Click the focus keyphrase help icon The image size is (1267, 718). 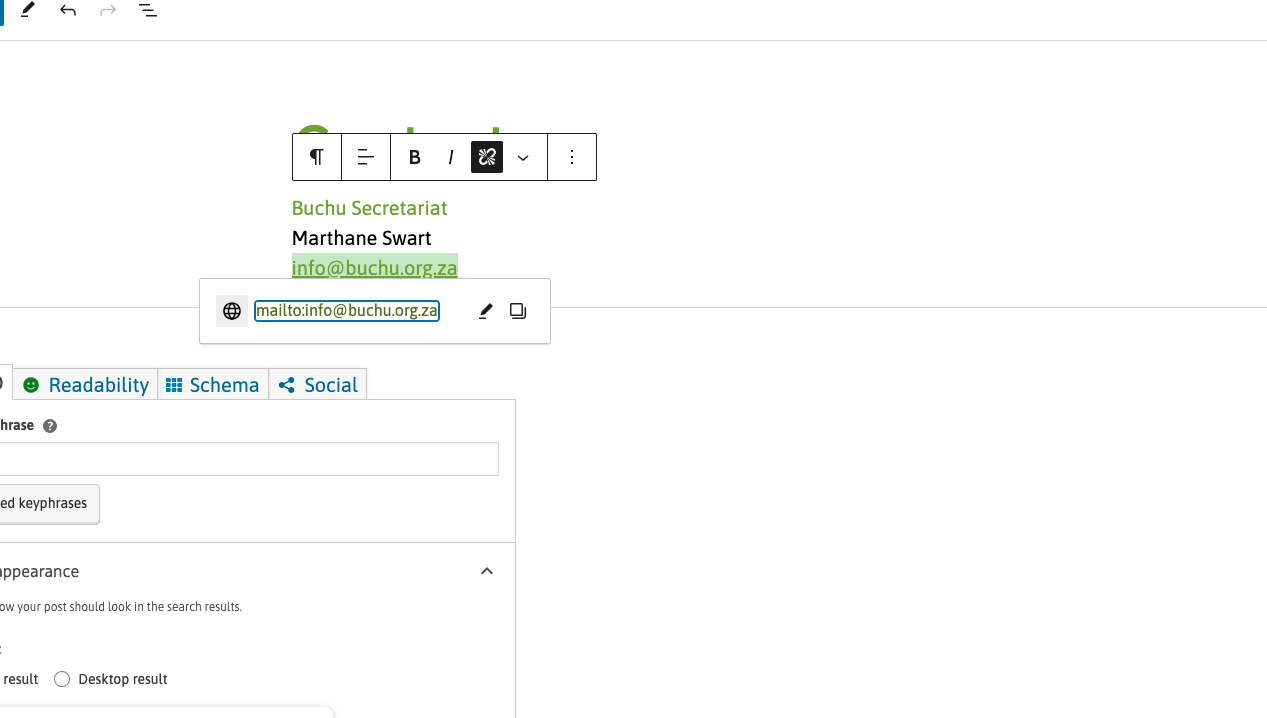[x=50, y=427]
